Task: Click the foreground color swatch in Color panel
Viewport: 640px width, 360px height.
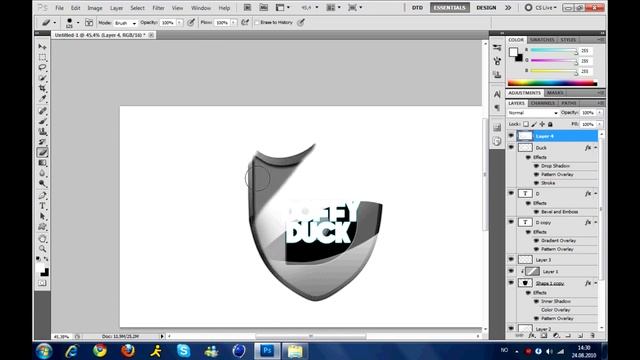Action: pyautogui.click(x=513, y=52)
